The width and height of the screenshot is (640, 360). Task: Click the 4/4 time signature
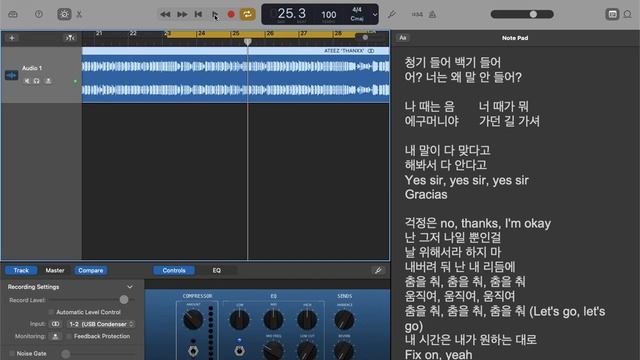point(357,9)
